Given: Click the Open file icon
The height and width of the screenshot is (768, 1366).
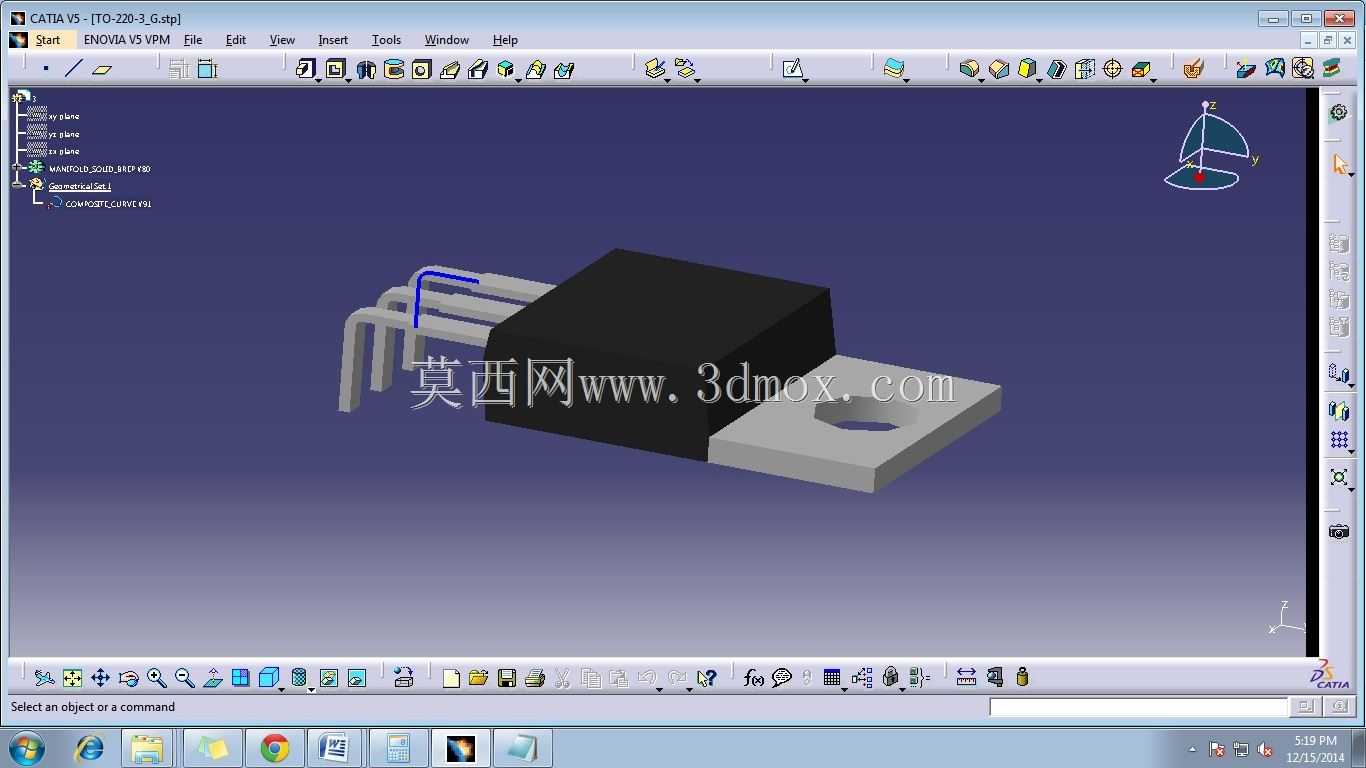Looking at the screenshot, I should point(478,678).
